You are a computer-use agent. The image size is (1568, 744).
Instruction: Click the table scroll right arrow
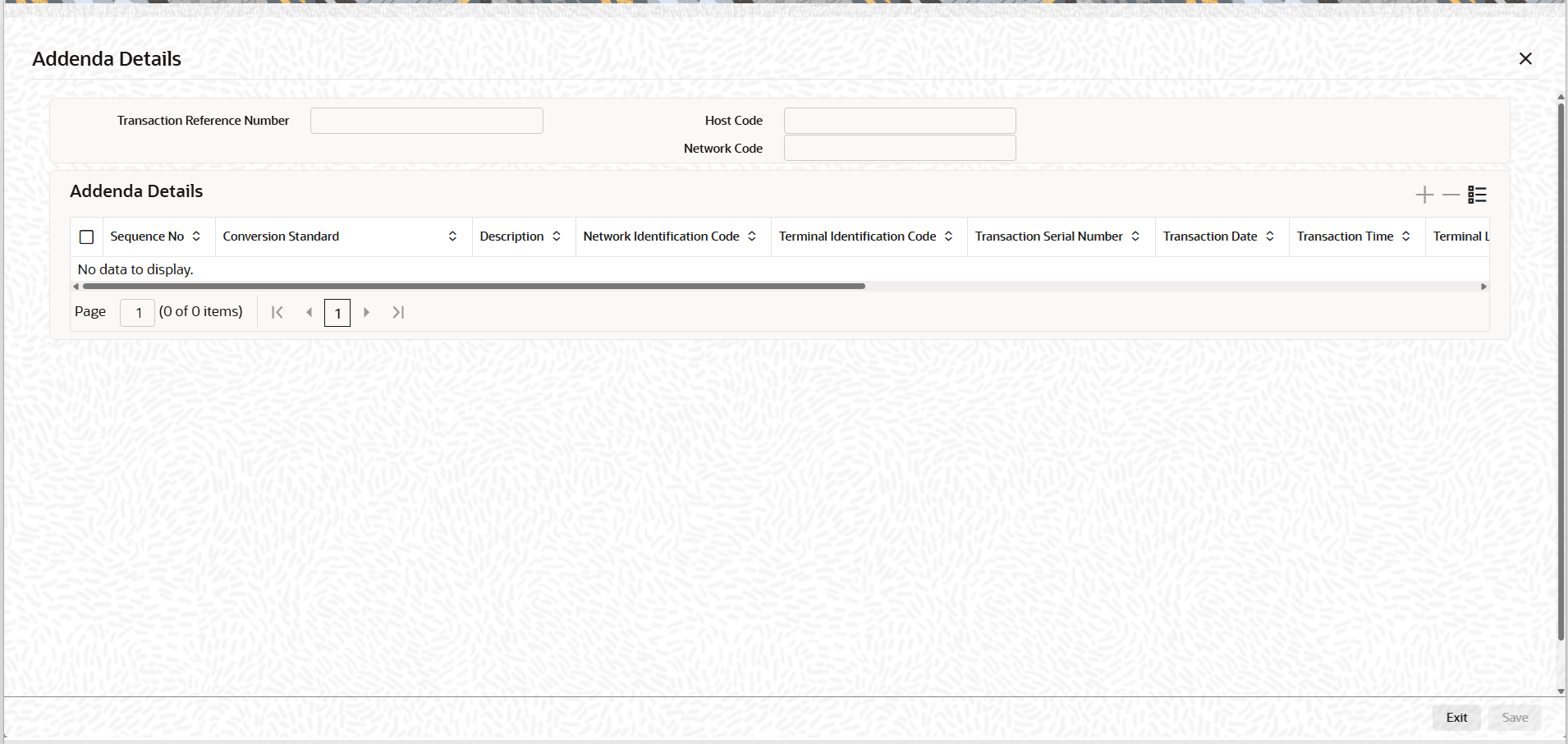click(x=1483, y=287)
